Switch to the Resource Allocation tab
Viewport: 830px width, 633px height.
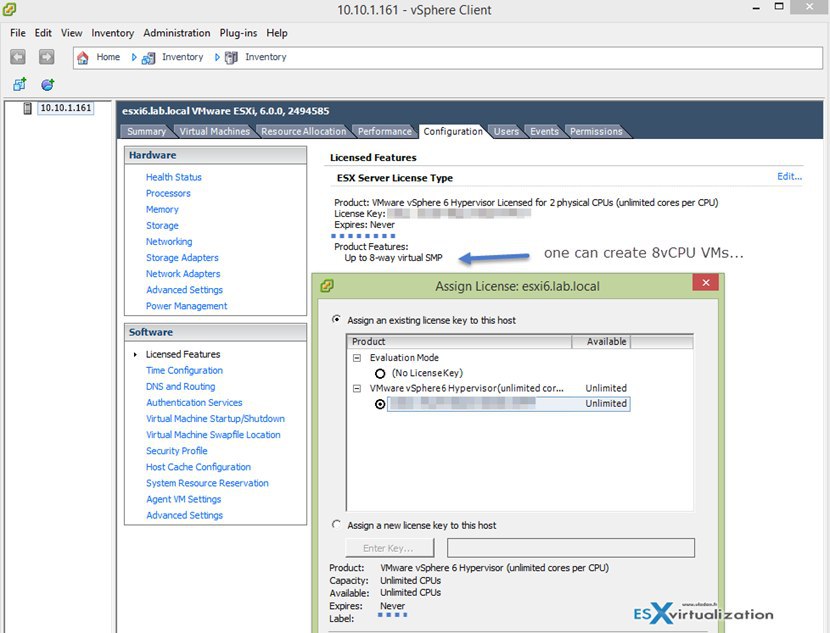click(x=303, y=131)
